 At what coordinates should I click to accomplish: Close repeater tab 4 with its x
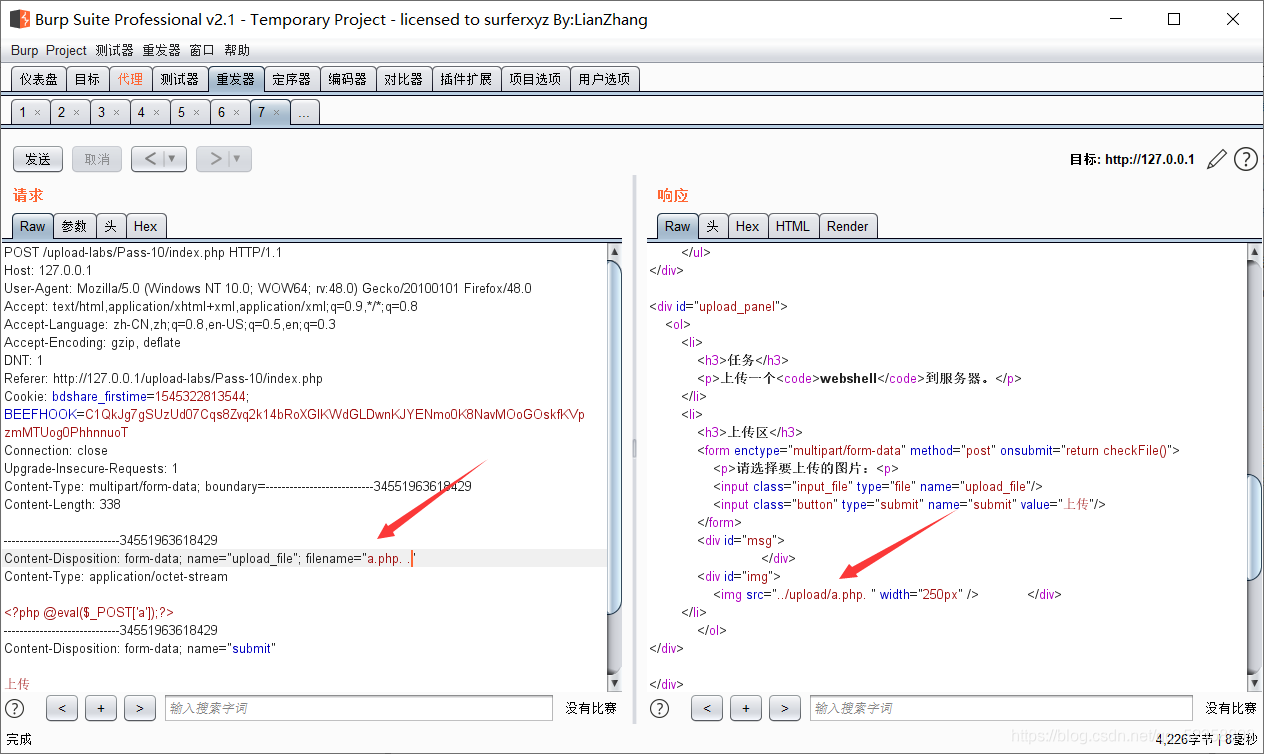[x=157, y=113]
